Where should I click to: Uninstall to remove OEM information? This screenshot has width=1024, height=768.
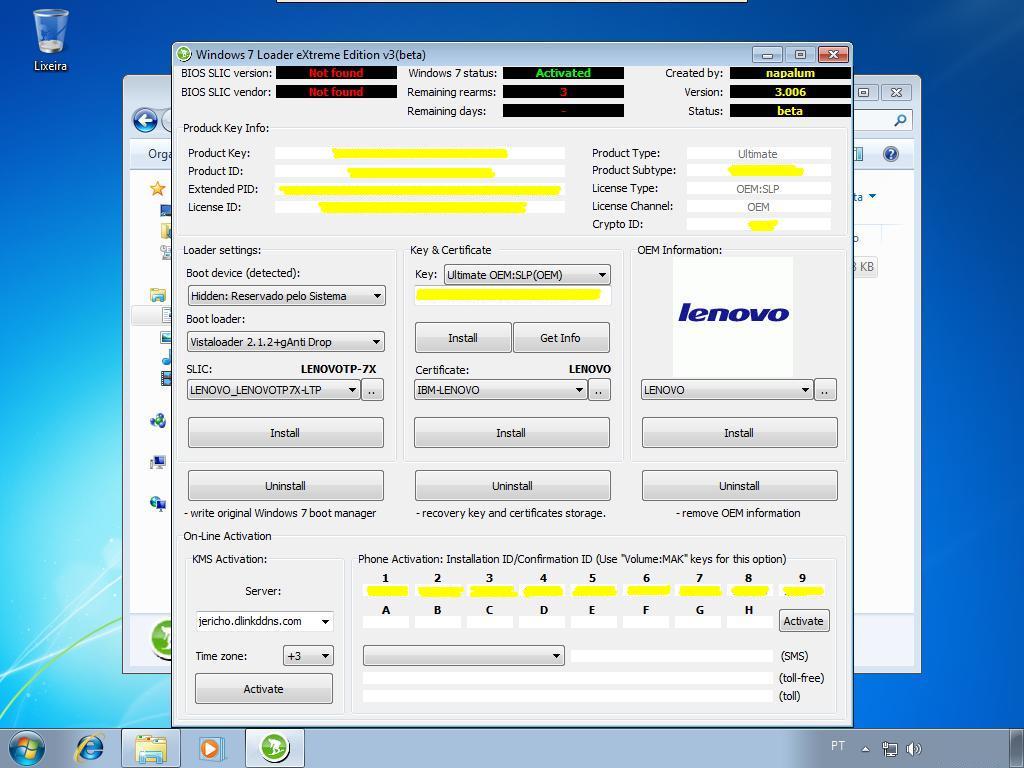point(739,486)
